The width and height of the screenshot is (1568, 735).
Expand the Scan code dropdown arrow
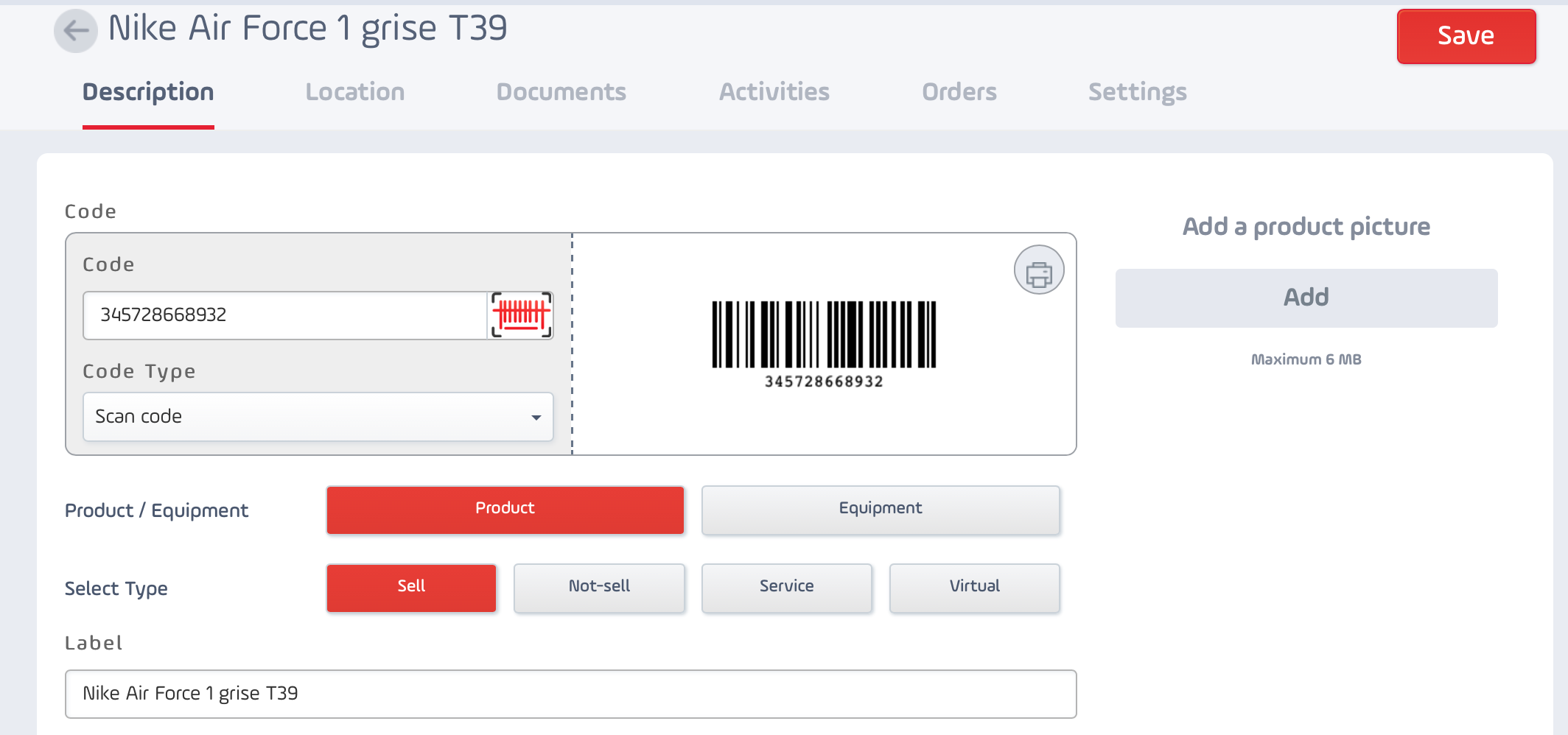[x=536, y=418]
